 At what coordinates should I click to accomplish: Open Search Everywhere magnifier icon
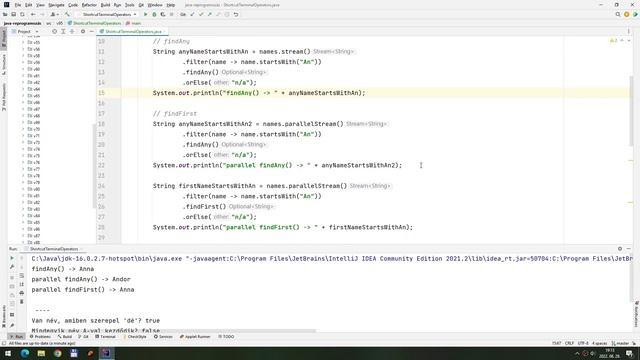pyautogui.click(x=618, y=14)
